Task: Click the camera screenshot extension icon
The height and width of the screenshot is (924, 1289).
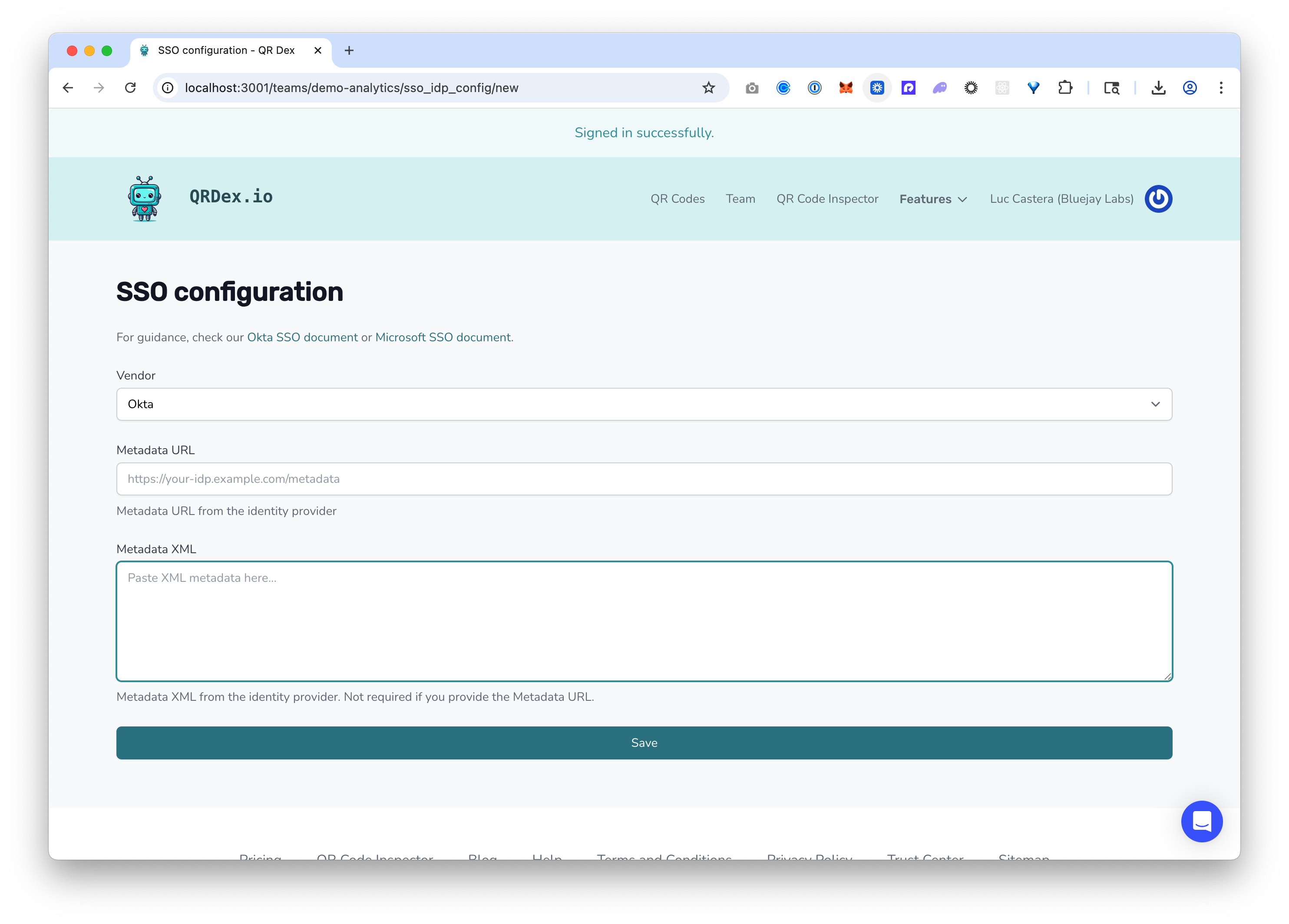Action: click(752, 88)
